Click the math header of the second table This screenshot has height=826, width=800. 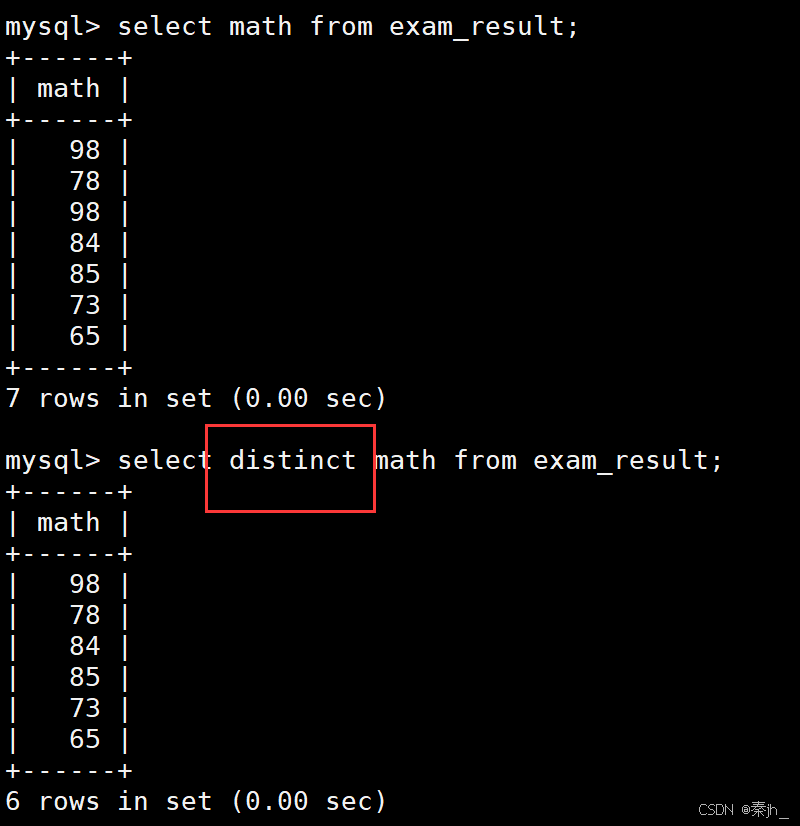coord(68,523)
